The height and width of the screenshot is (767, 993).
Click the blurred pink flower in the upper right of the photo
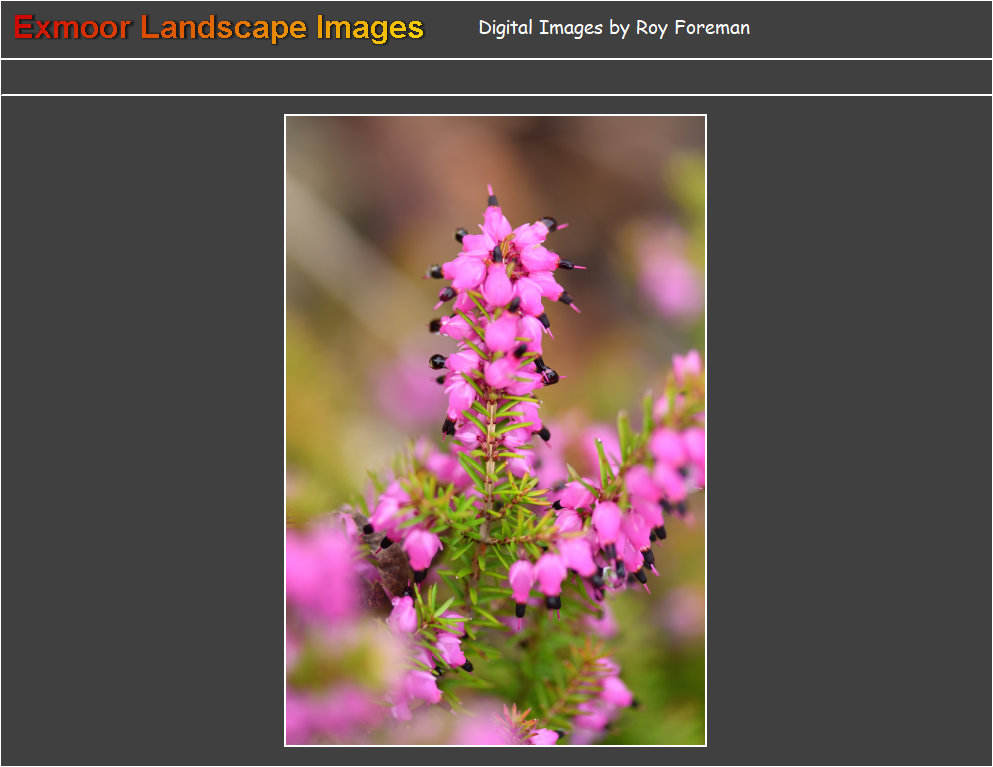(x=667, y=280)
